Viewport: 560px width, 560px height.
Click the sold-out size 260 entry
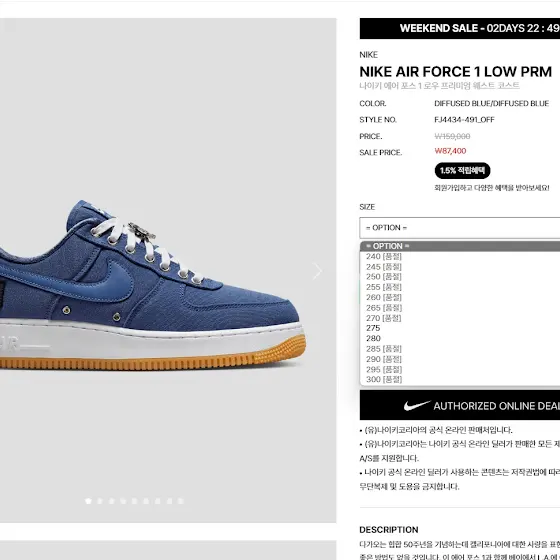460,297
